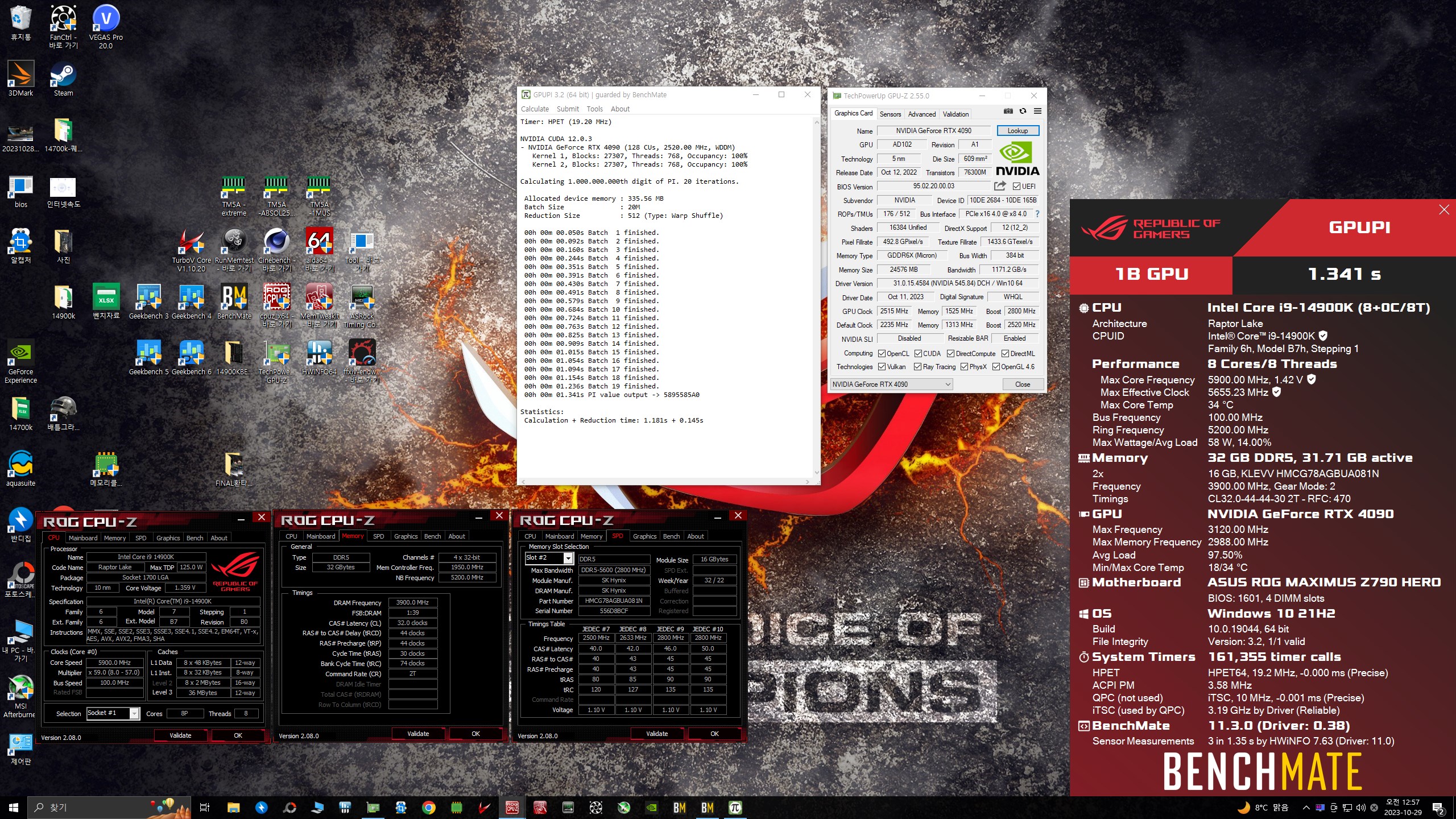The height and width of the screenshot is (819, 1456).
Task: Open the RunMemtest desktop shortcut
Action: (x=234, y=250)
